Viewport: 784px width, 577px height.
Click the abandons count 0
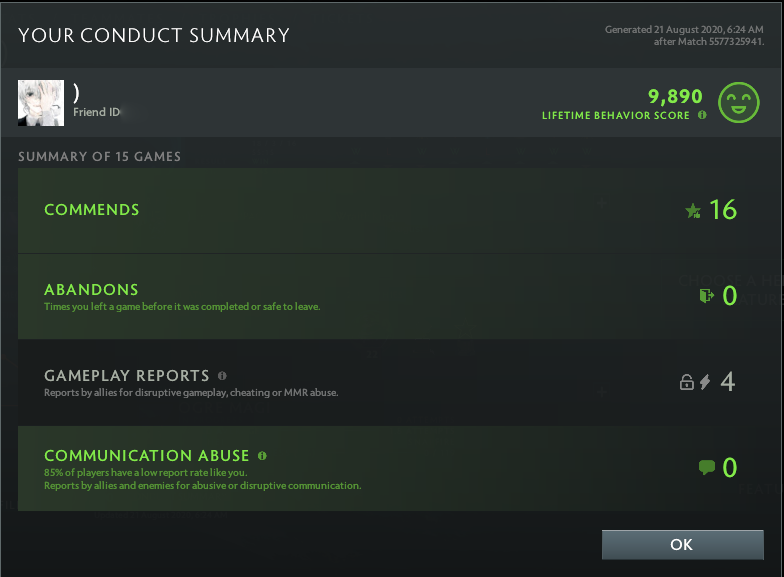pos(730,296)
